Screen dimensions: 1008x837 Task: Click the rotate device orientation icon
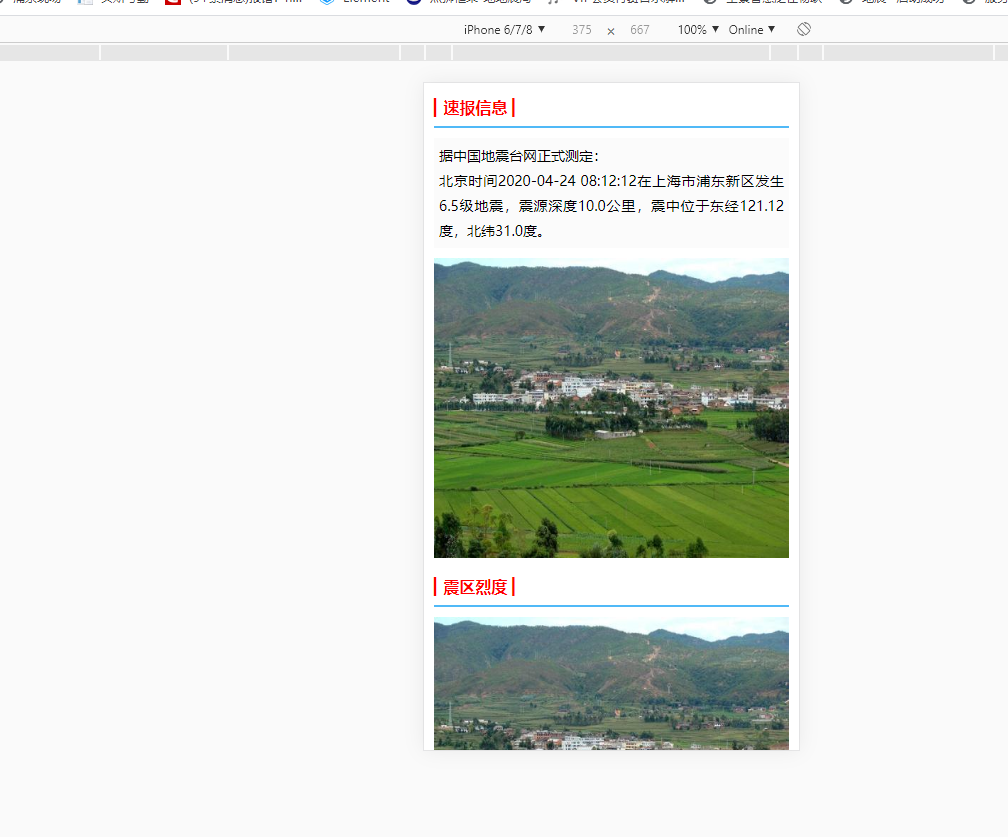[804, 30]
